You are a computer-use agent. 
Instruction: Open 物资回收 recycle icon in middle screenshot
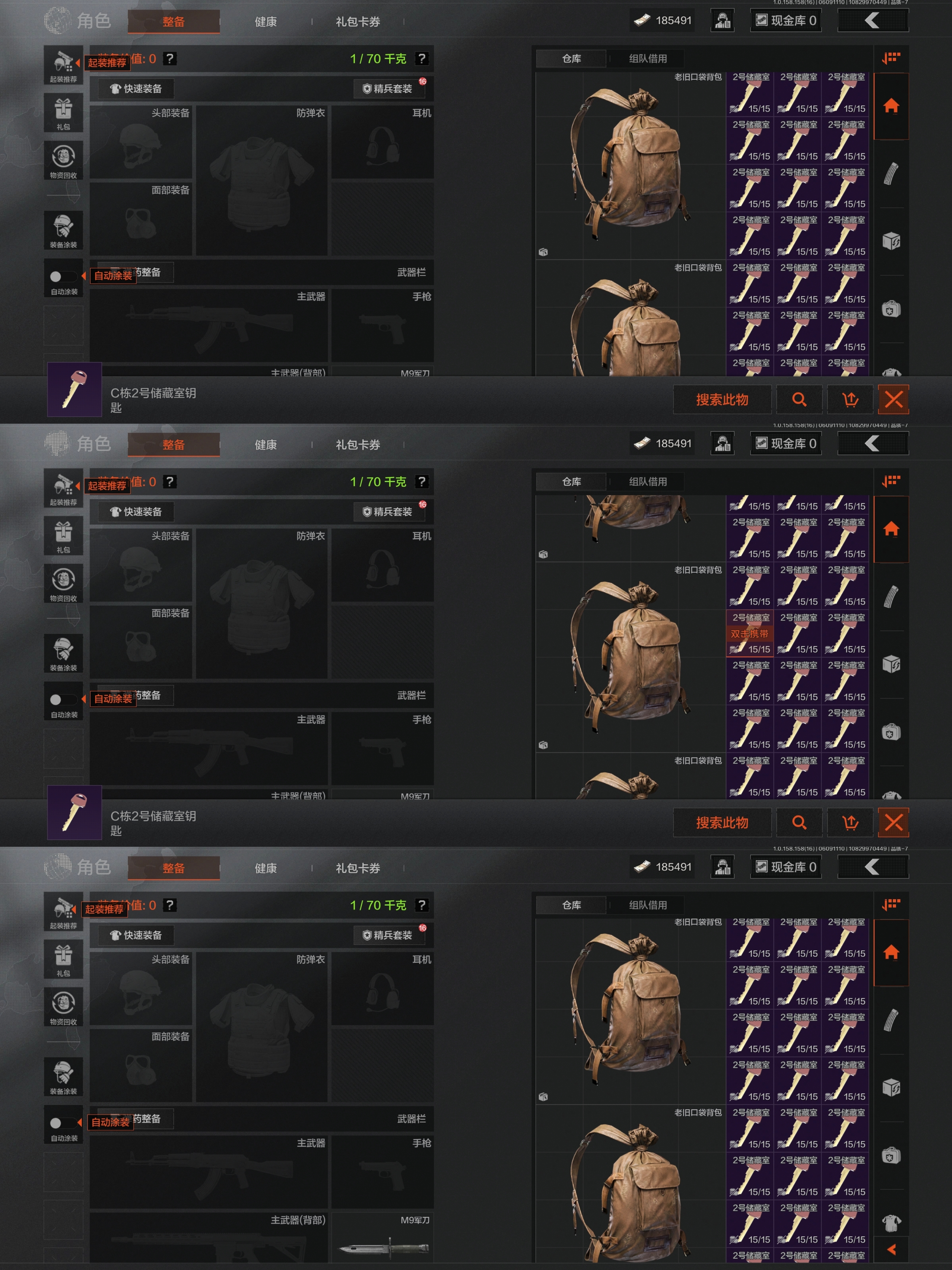63,583
